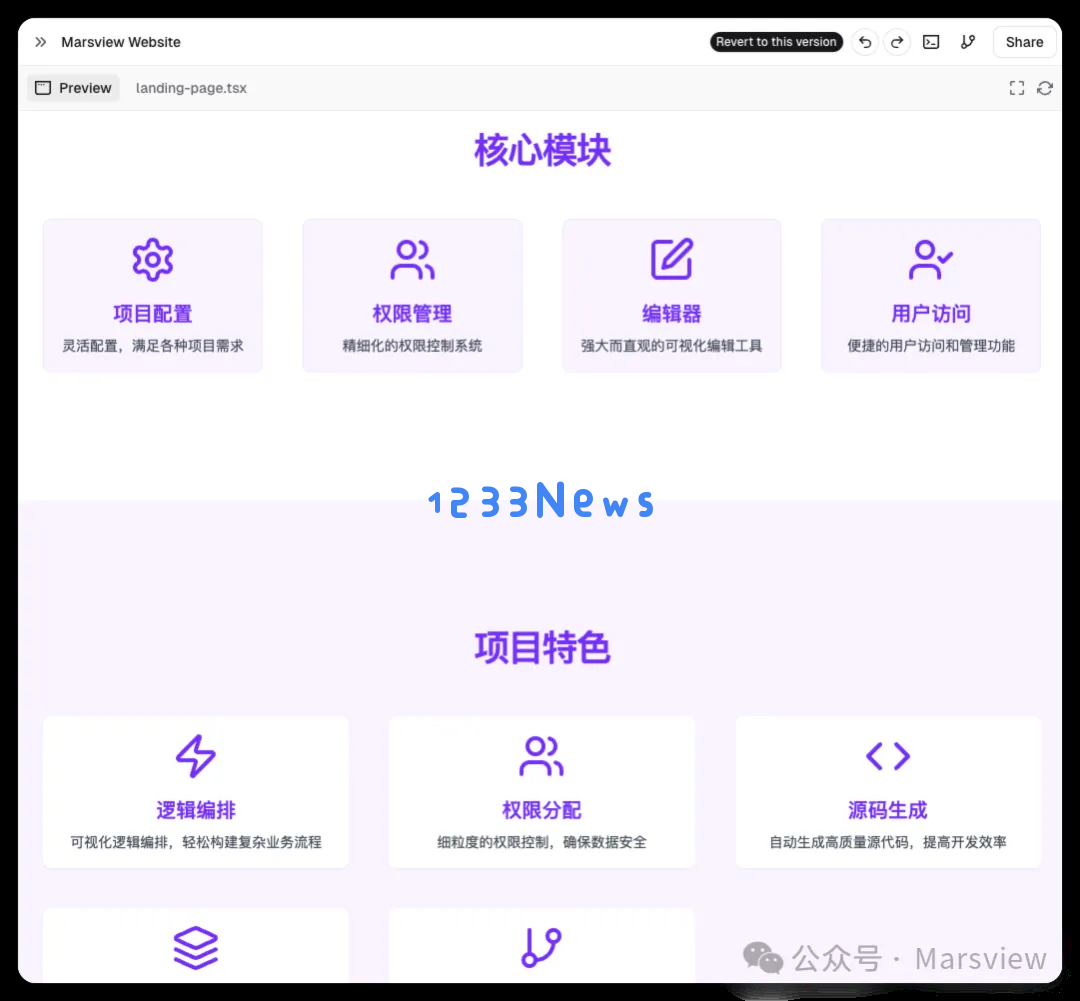
Task: Click the redo arrow icon
Action: pyautogui.click(x=897, y=42)
